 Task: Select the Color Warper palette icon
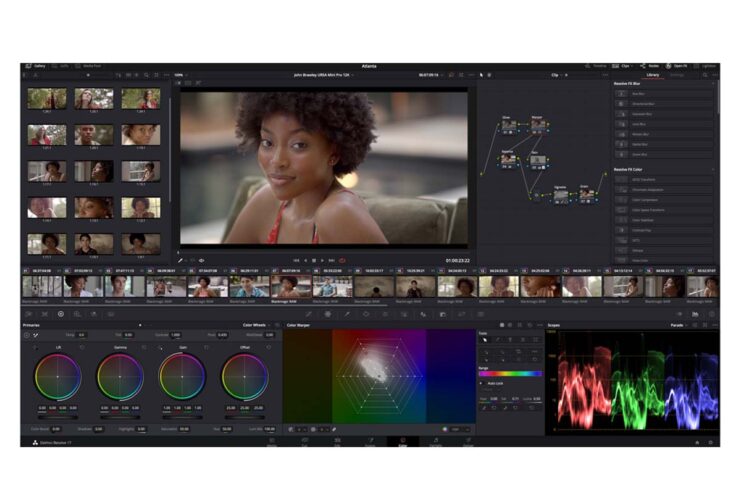point(327,314)
